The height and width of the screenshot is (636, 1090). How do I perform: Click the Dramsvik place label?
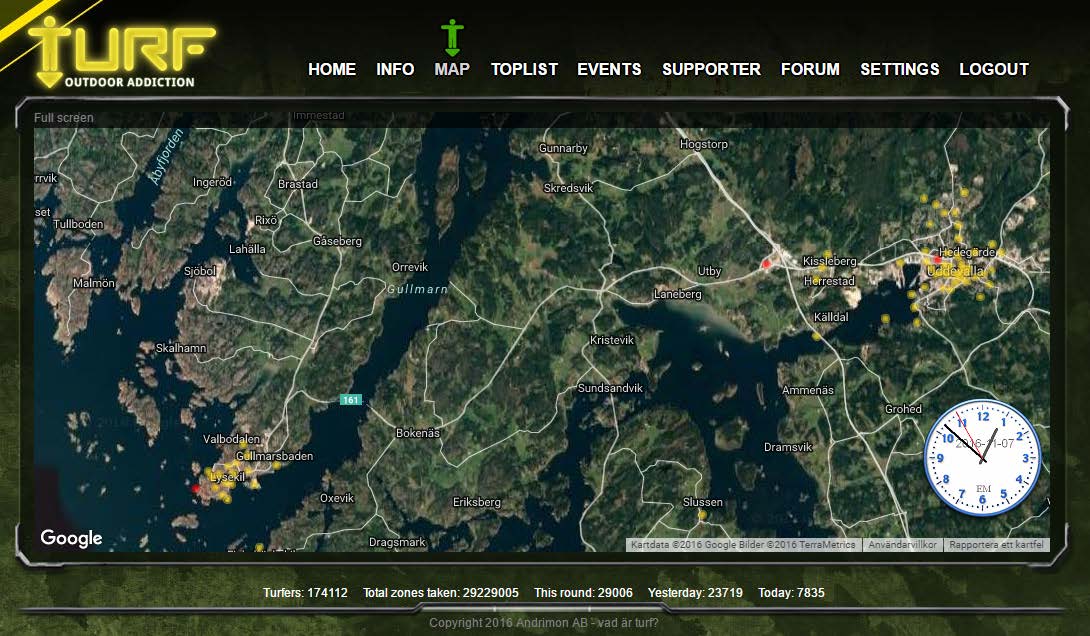click(x=788, y=447)
